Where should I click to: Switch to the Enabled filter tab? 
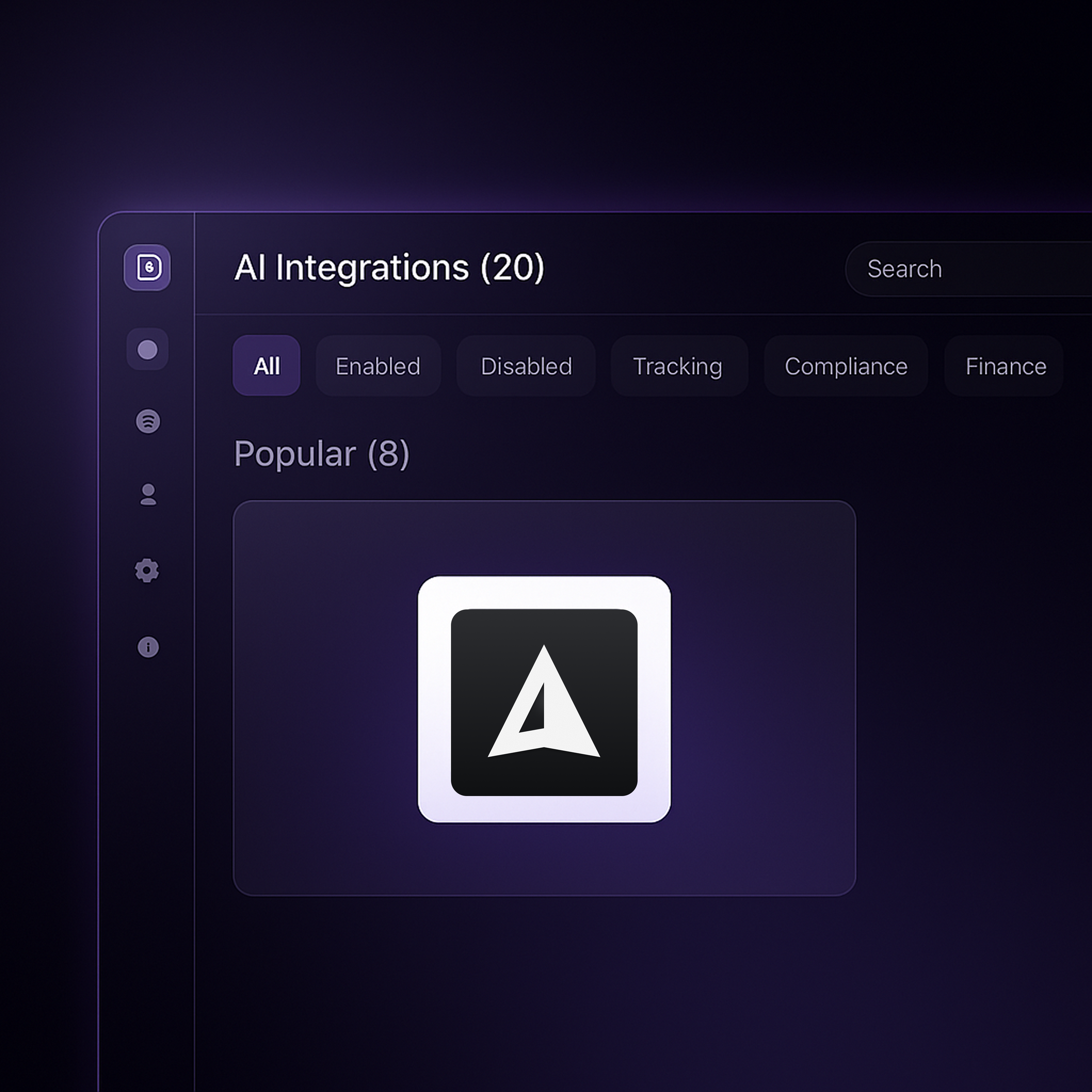(x=377, y=366)
